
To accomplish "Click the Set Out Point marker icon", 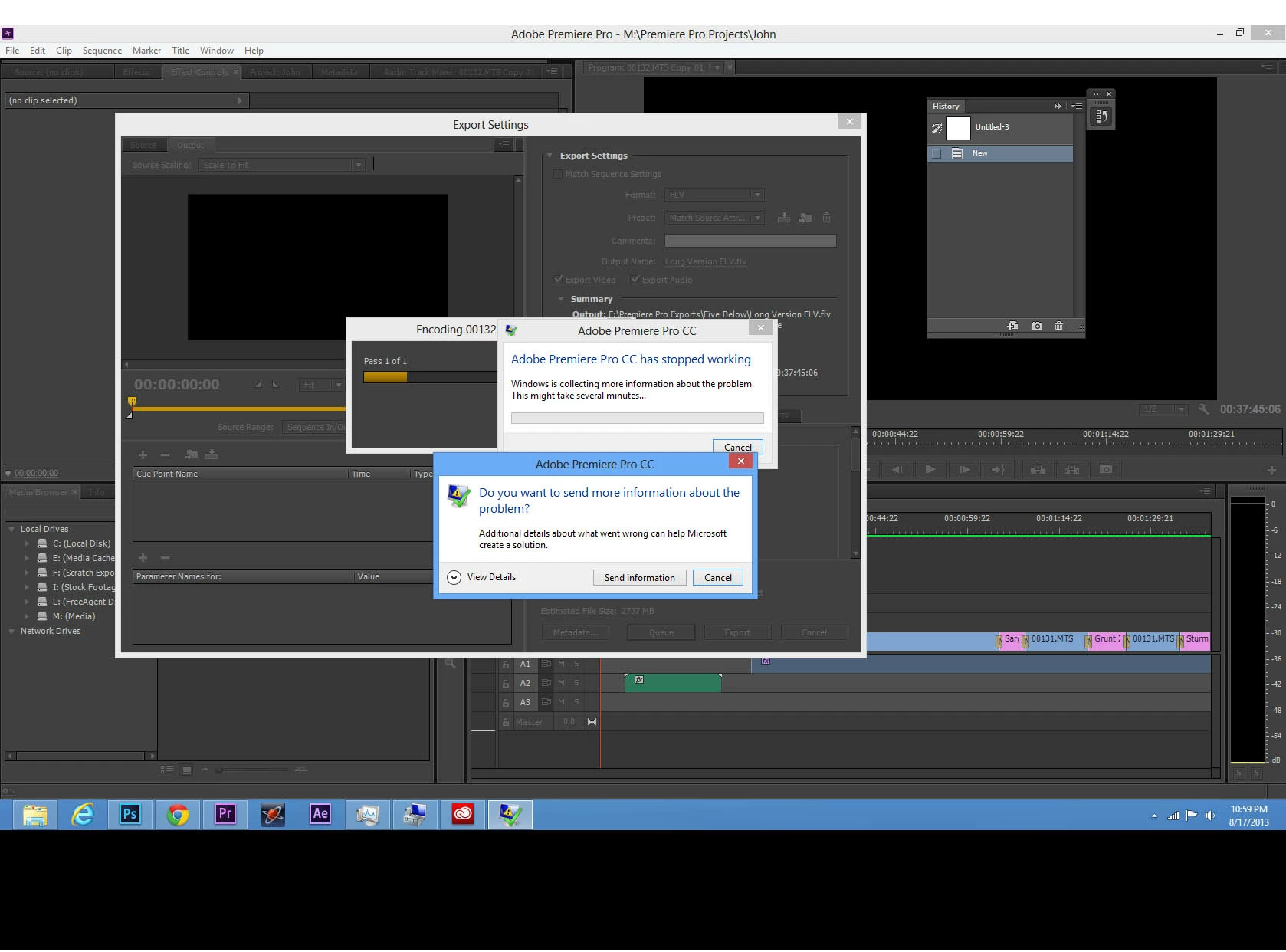I will 276,385.
